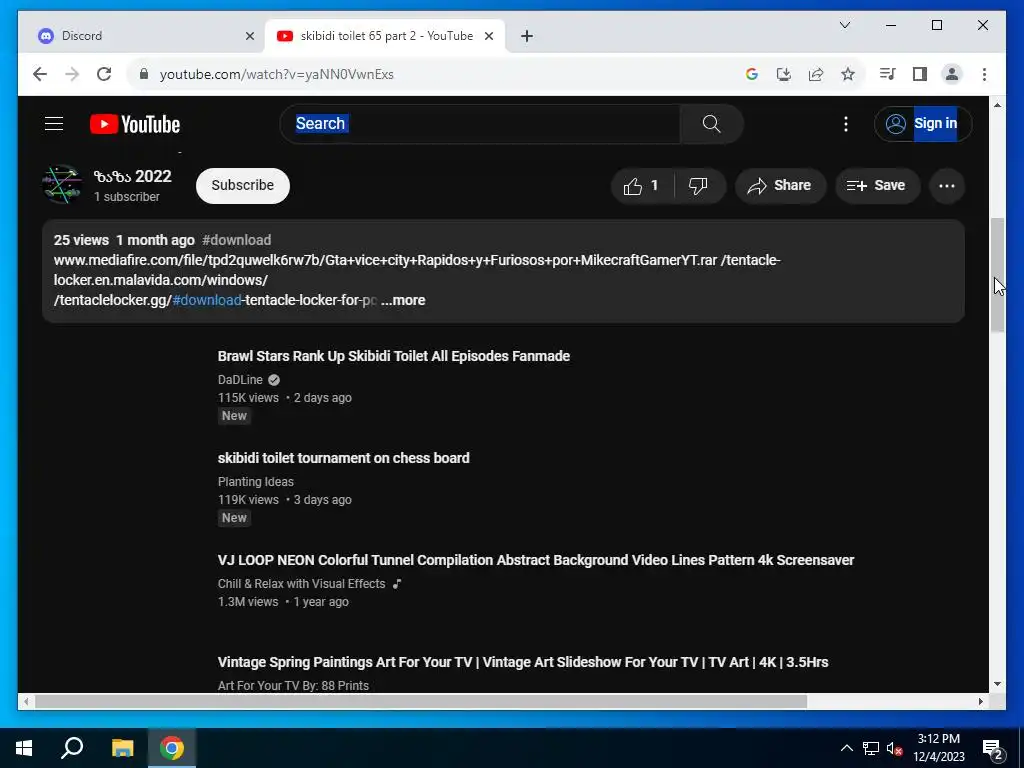View site information padlock icon
1024x768 pixels.
[144, 74]
